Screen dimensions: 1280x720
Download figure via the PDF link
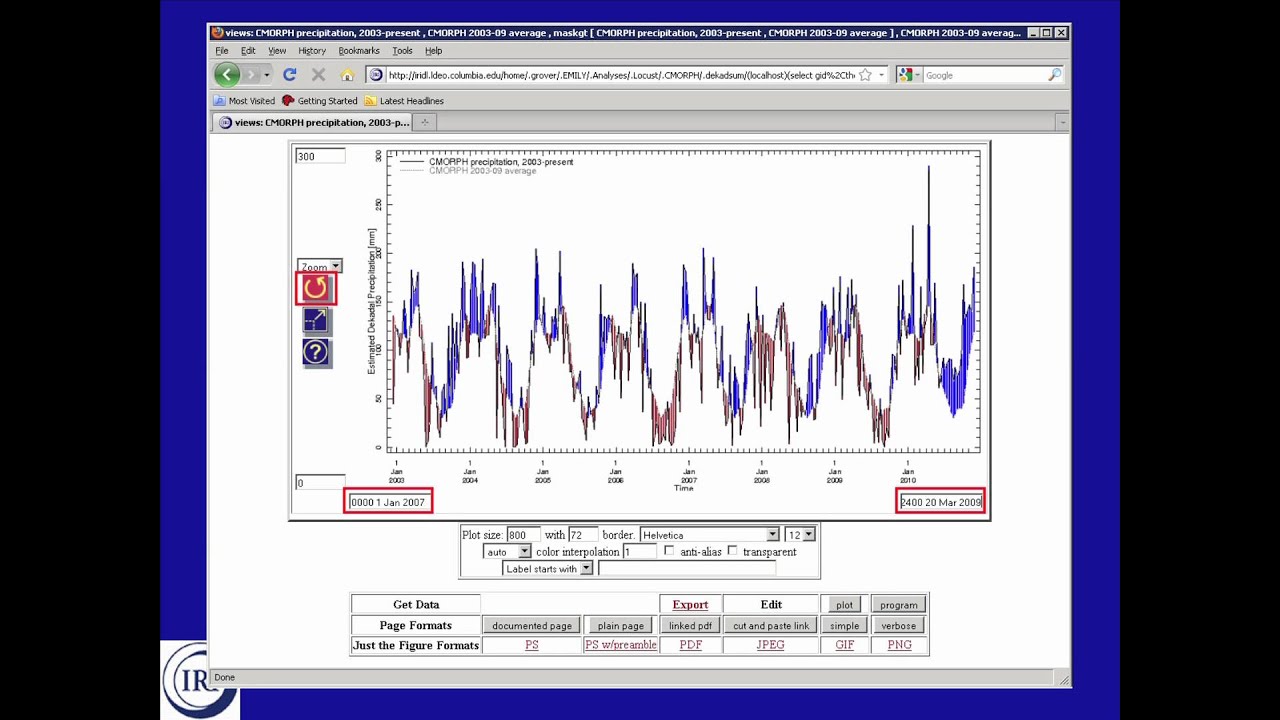tap(690, 645)
